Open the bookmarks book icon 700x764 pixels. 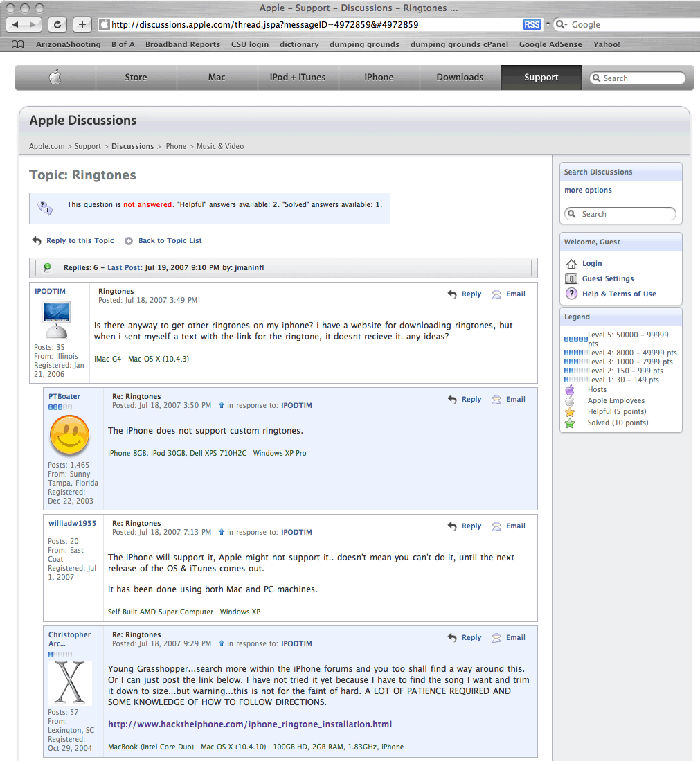[x=18, y=45]
